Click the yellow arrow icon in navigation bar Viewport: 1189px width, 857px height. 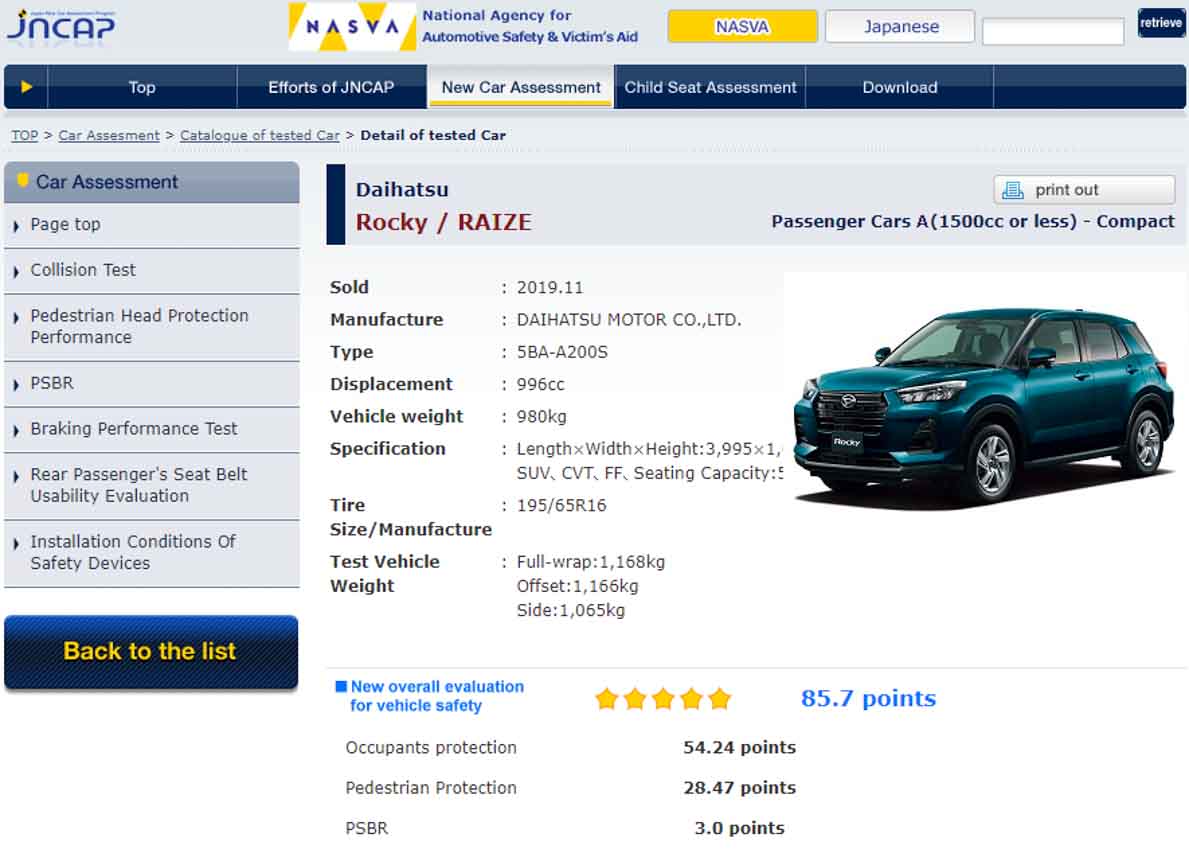(26, 87)
